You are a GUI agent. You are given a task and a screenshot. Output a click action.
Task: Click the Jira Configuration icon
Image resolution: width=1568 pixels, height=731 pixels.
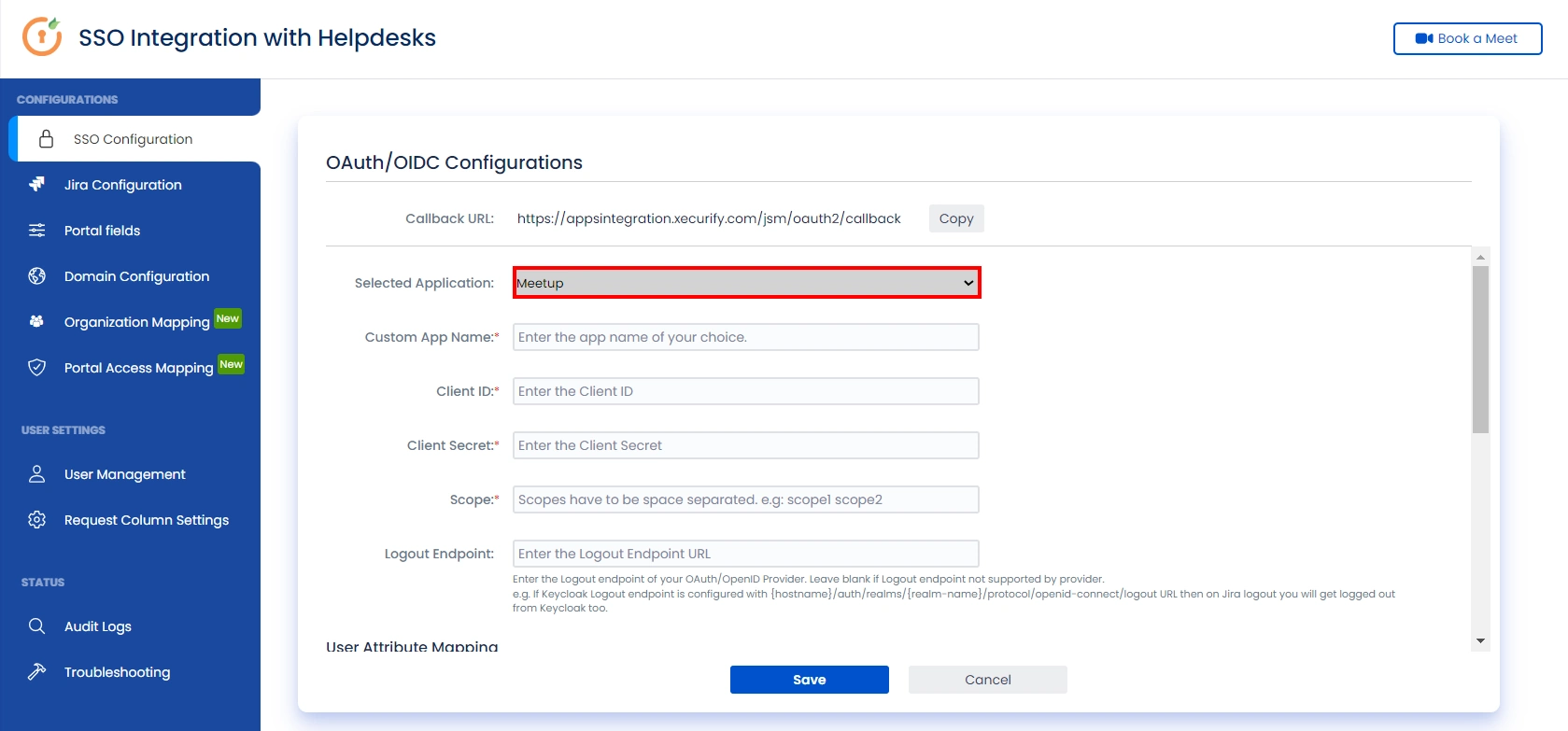coord(37,185)
